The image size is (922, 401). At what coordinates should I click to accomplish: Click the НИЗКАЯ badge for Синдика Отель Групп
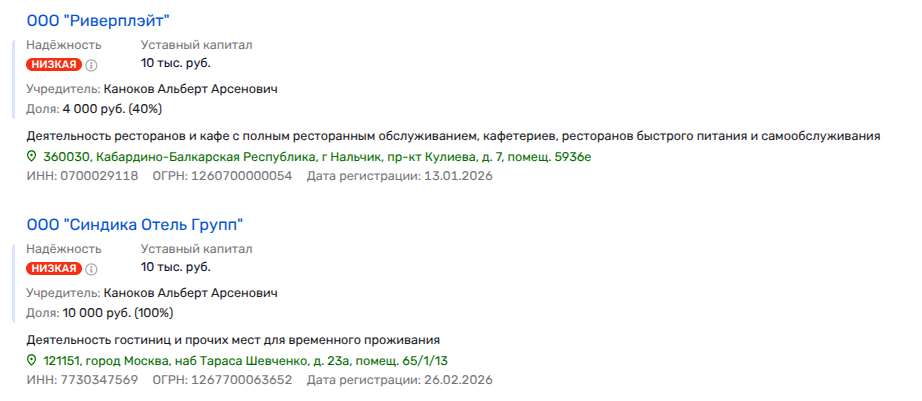[54, 268]
